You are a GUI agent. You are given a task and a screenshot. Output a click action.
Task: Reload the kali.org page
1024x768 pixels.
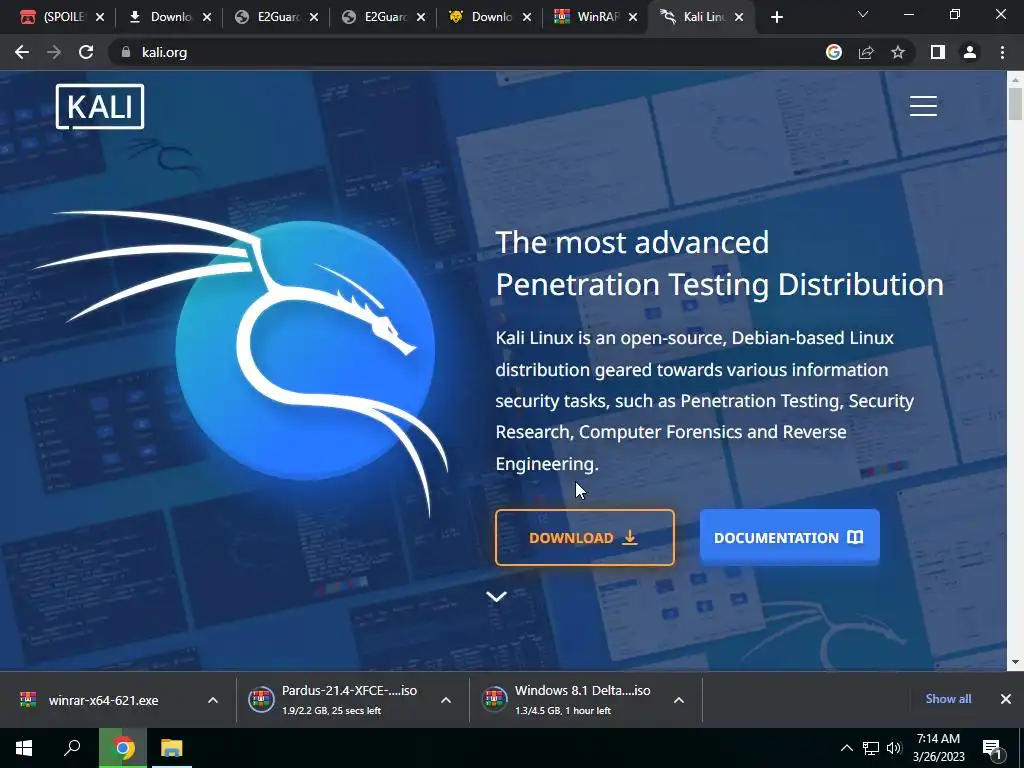(86, 52)
